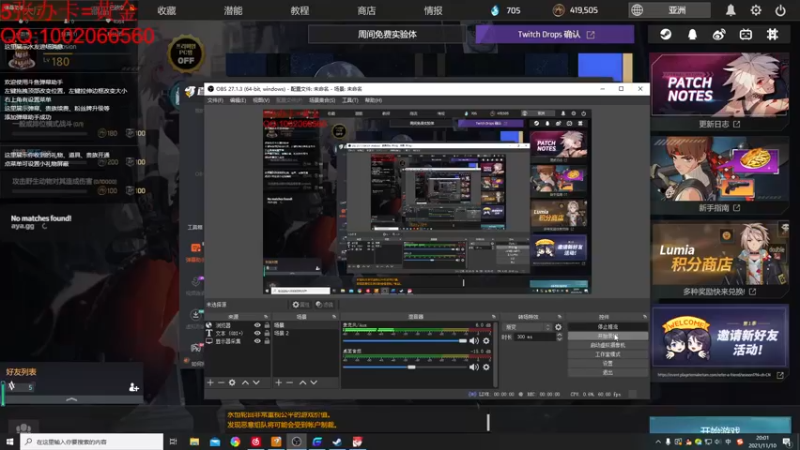Open game settings gear at top right

tap(756, 10)
